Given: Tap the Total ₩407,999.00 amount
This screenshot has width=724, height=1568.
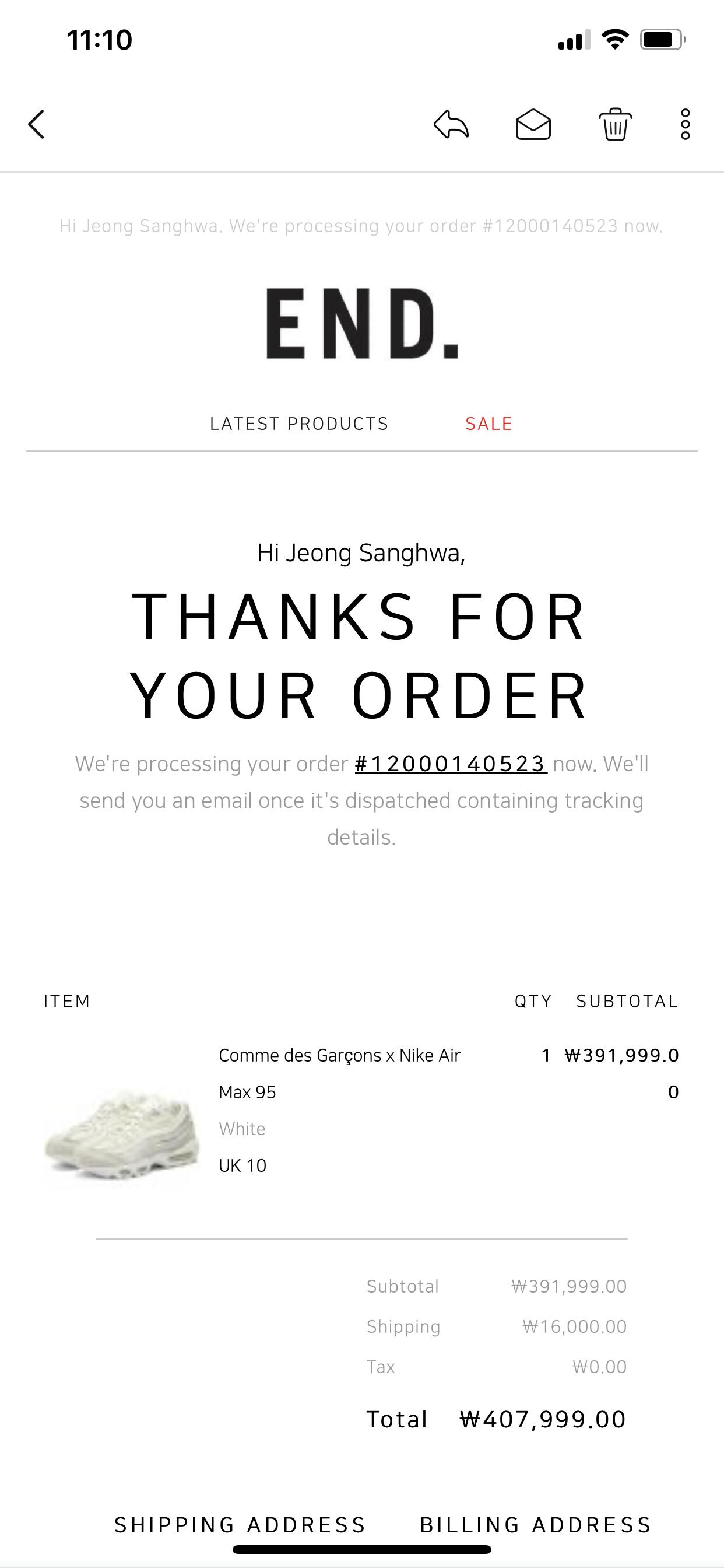Looking at the screenshot, I should point(543,1419).
